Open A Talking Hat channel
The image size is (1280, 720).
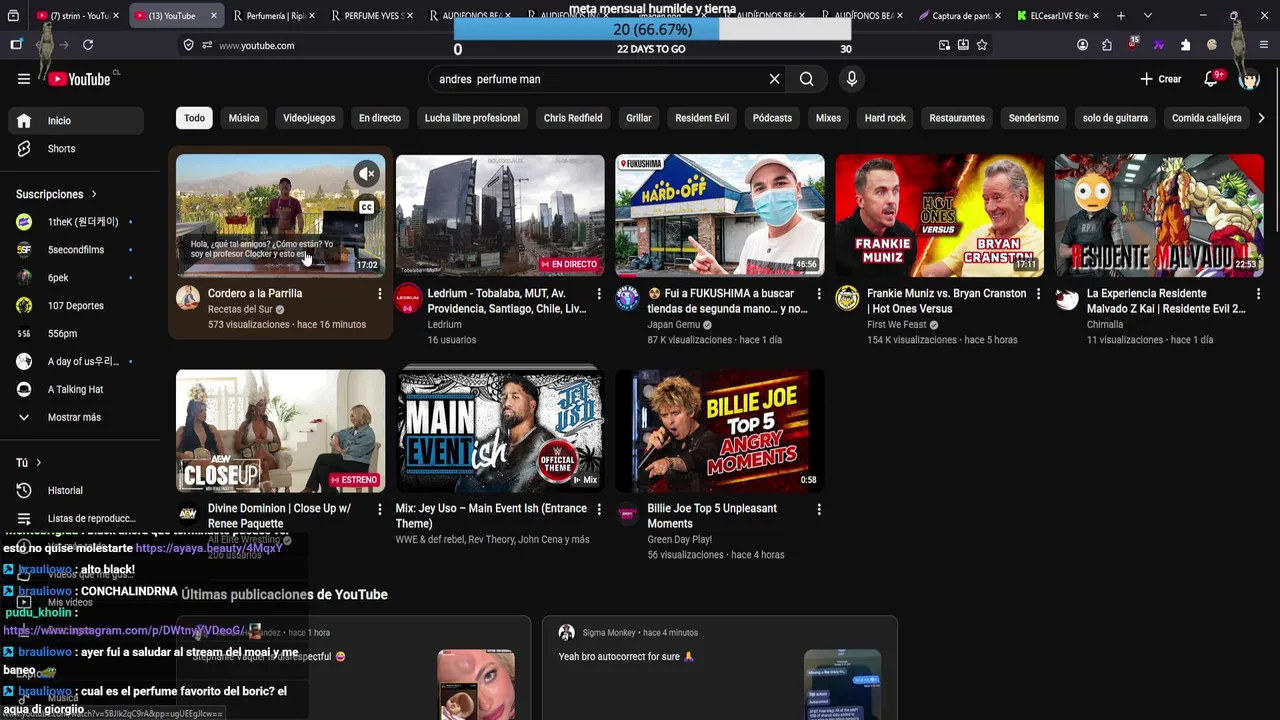point(76,389)
